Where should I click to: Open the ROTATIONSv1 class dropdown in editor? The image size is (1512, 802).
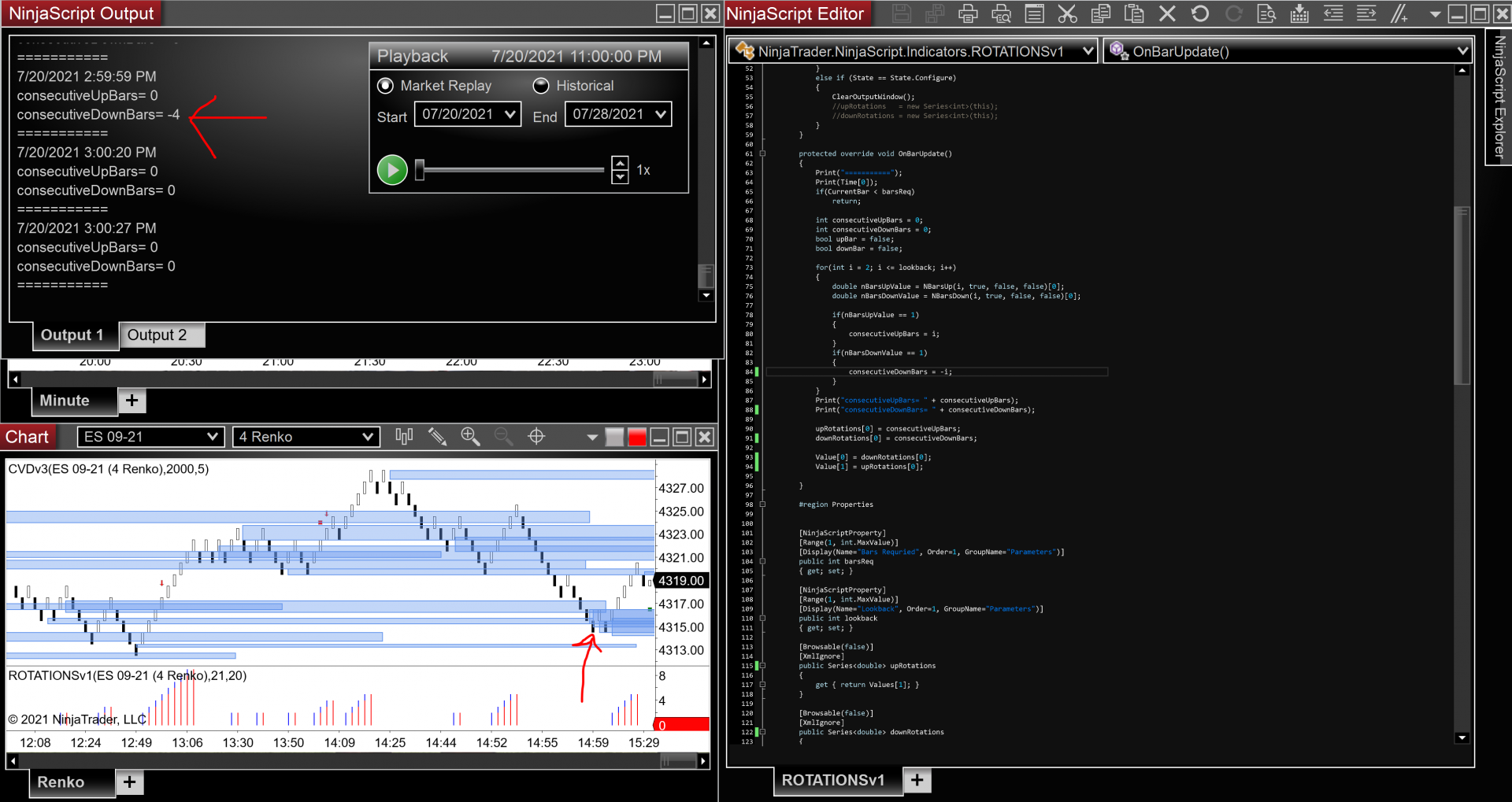pyautogui.click(x=913, y=51)
